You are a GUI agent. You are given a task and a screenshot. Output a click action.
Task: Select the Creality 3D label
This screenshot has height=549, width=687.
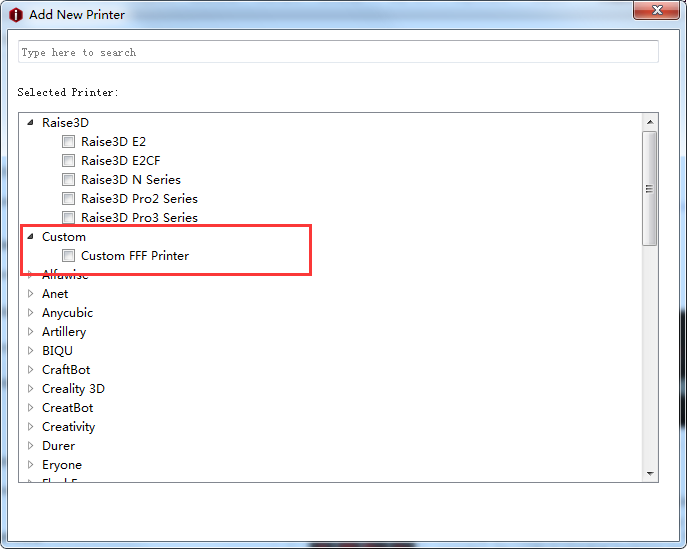[73, 389]
